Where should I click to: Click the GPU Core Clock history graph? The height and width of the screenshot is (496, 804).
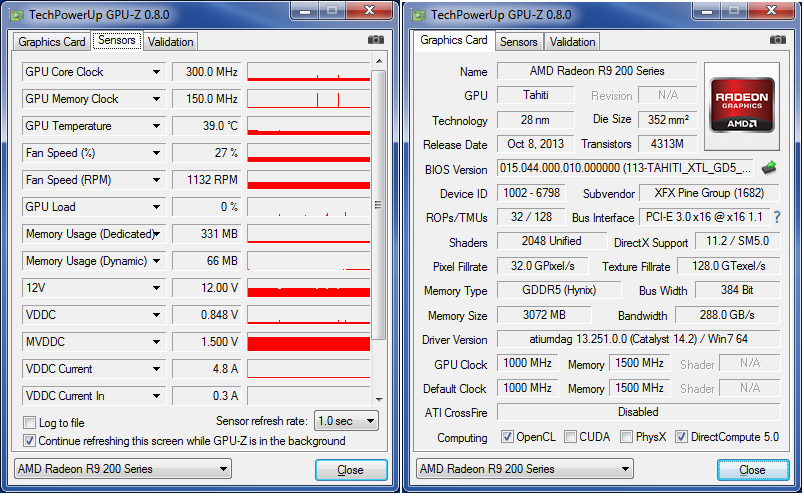[309, 72]
